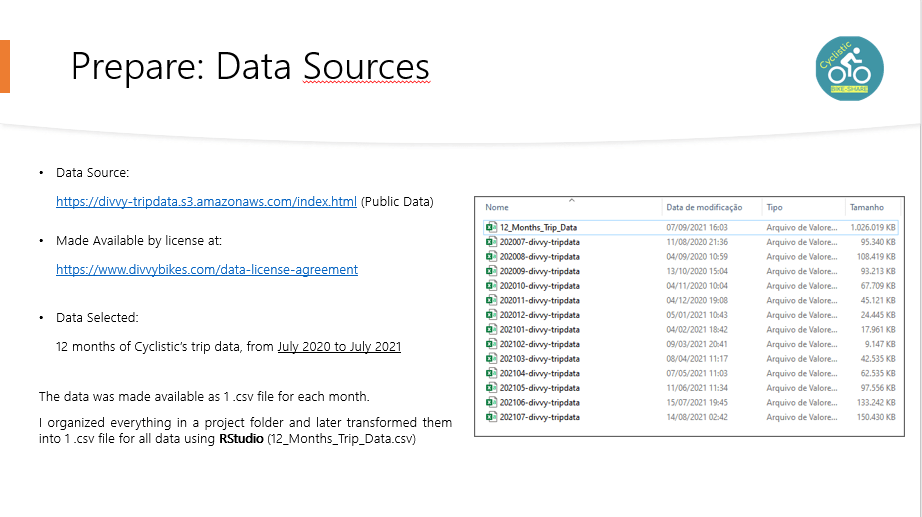Click the file icon for 202010-divvy-tripdata
The image size is (922, 517).
[x=491, y=286]
